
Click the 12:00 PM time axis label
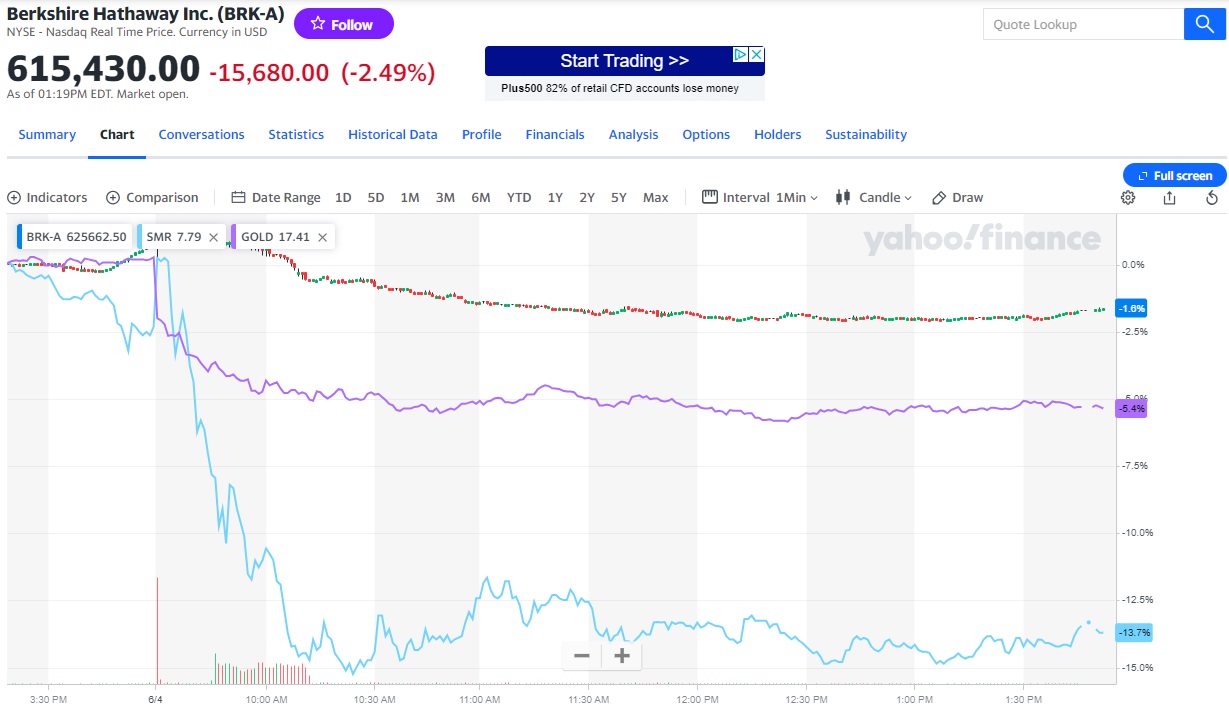pos(697,699)
